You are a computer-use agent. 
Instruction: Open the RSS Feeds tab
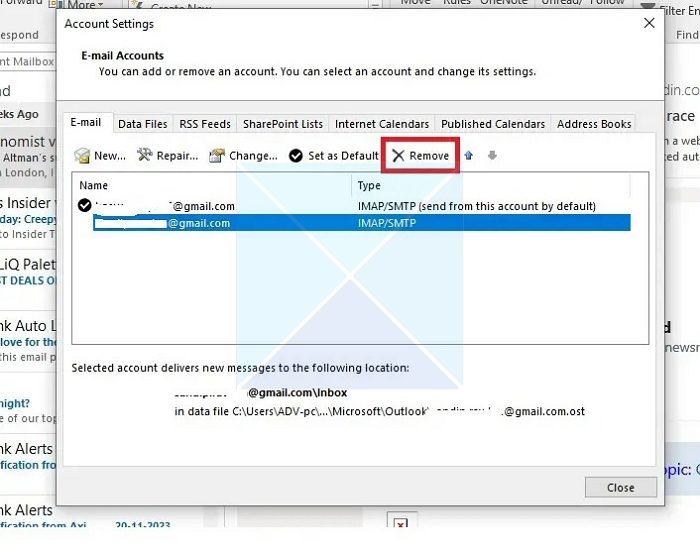(205, 124)
